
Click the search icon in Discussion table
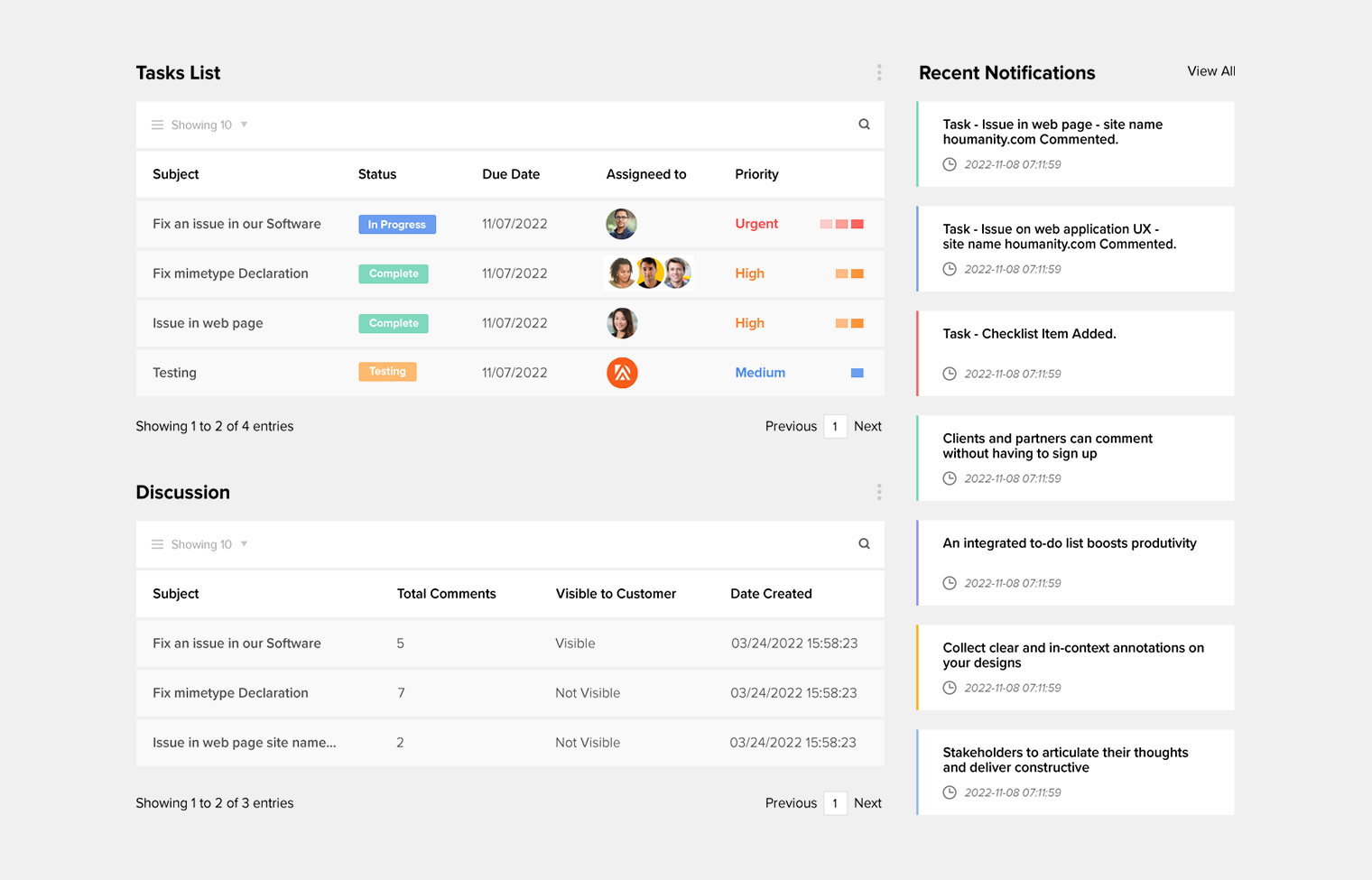coord(864,544)
